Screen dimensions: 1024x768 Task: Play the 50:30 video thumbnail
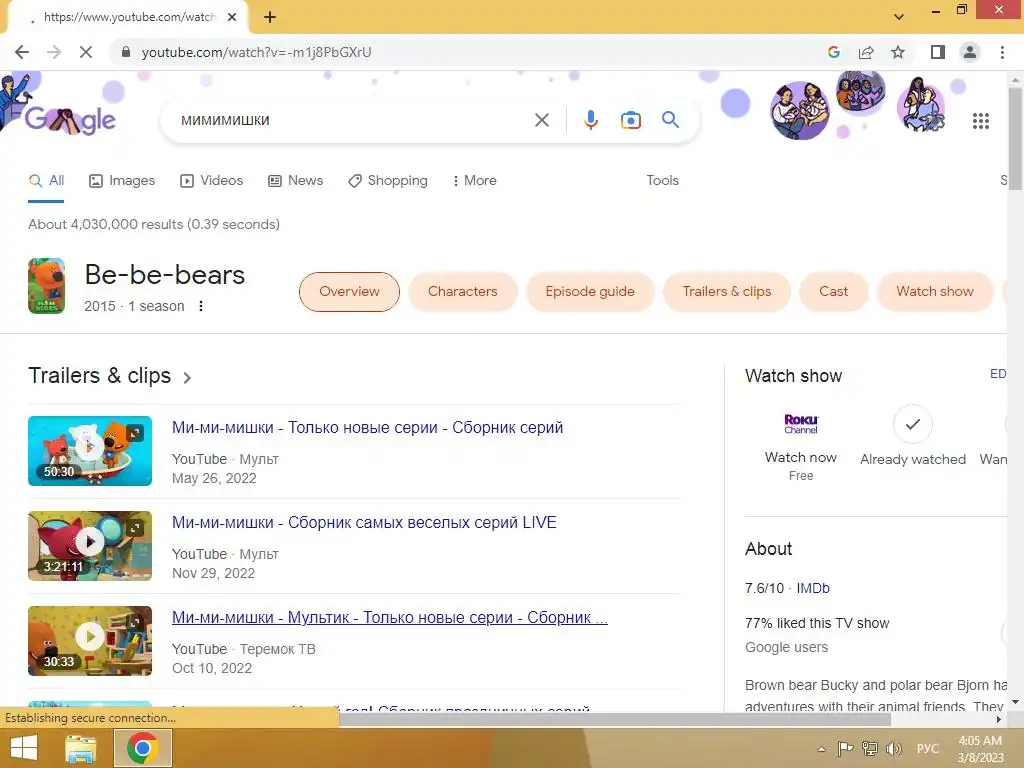pyautogui.click(x=90, y=451)
